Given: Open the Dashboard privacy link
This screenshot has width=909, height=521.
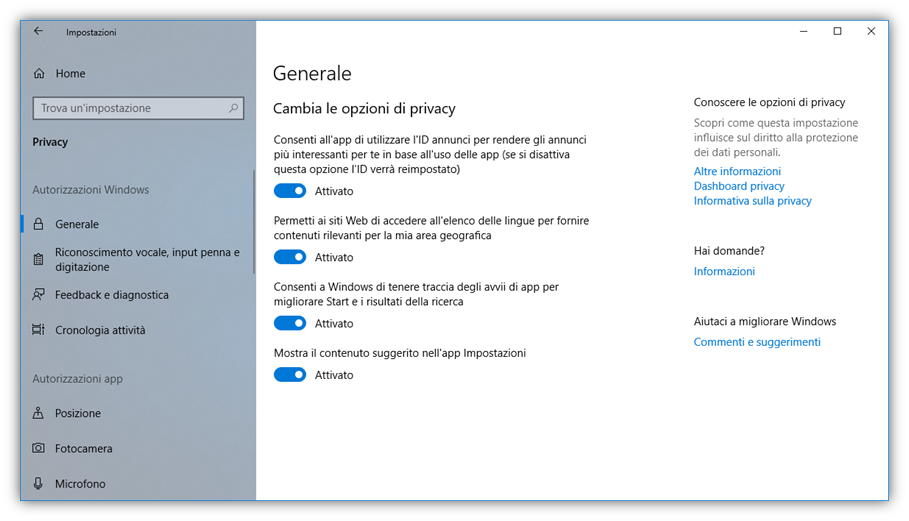Looking at the screenshot, I should point(739,186).
